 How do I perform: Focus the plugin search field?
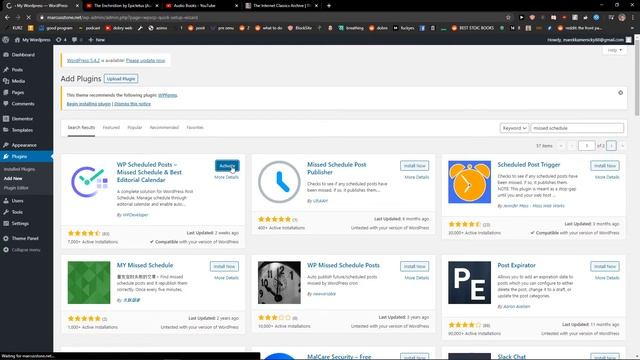577,128
